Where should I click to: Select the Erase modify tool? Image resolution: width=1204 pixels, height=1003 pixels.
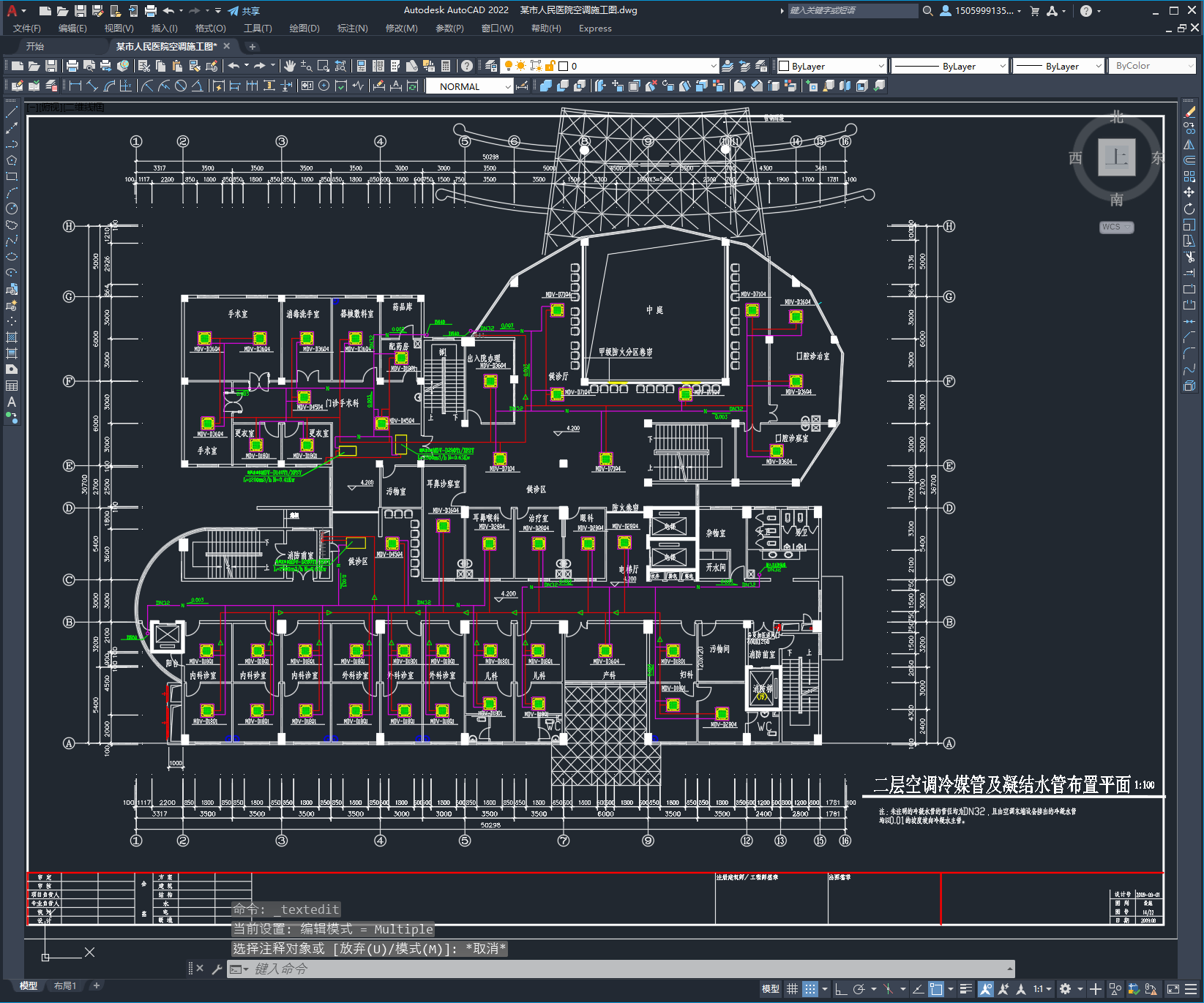(1189, 112)
